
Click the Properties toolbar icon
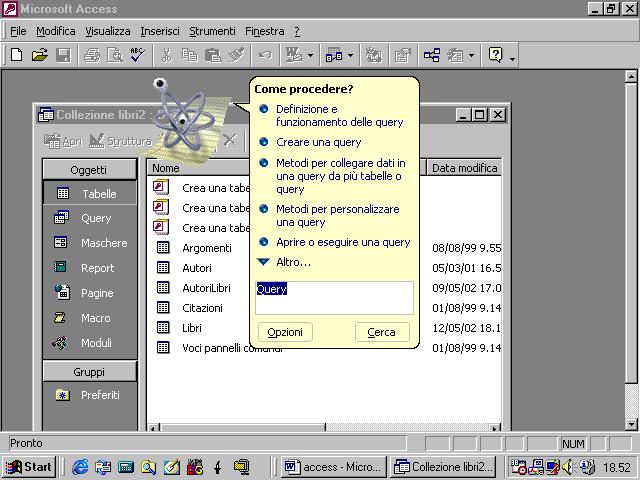(402, 55)
